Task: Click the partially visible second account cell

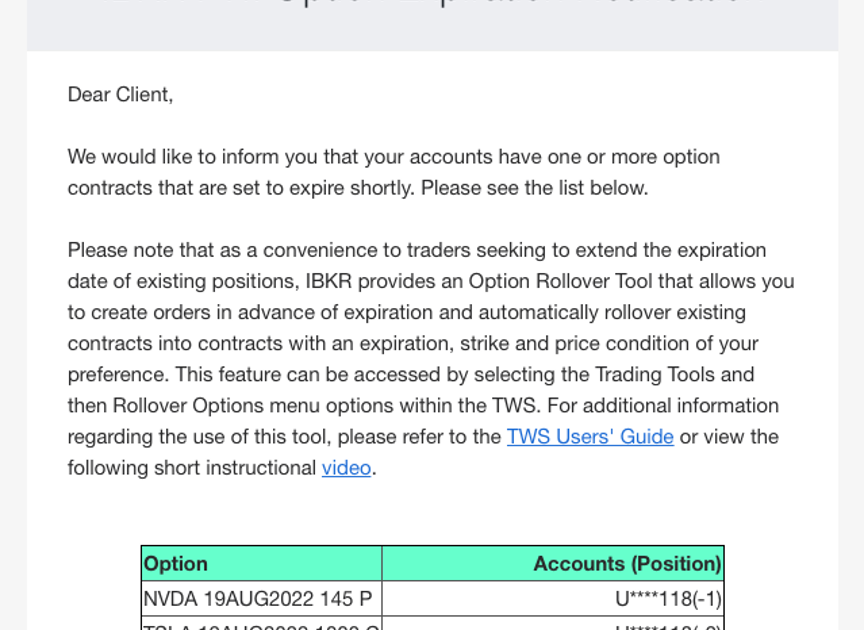Action: click(x=668, y=625)
